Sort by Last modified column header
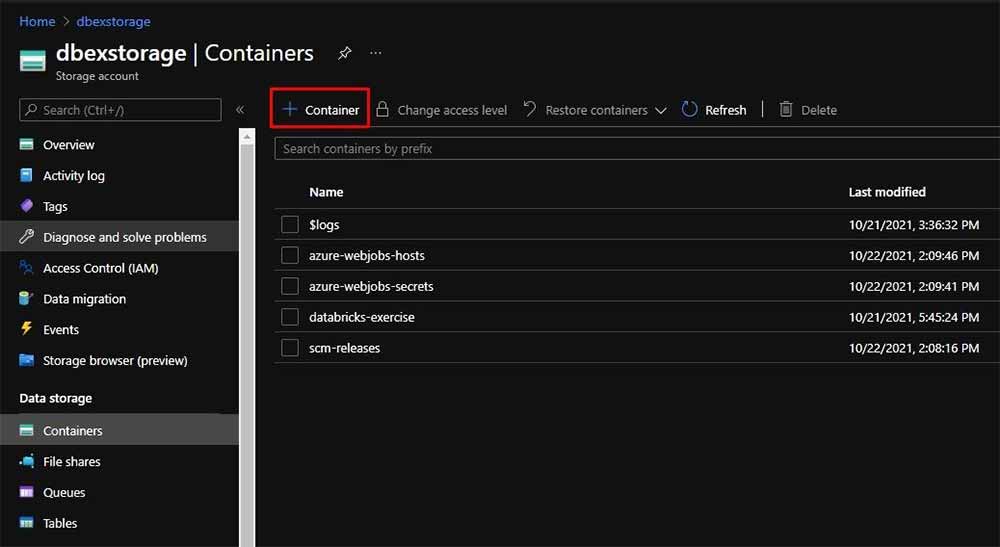This screenshot has width=1000, height=547. (887, 192)
